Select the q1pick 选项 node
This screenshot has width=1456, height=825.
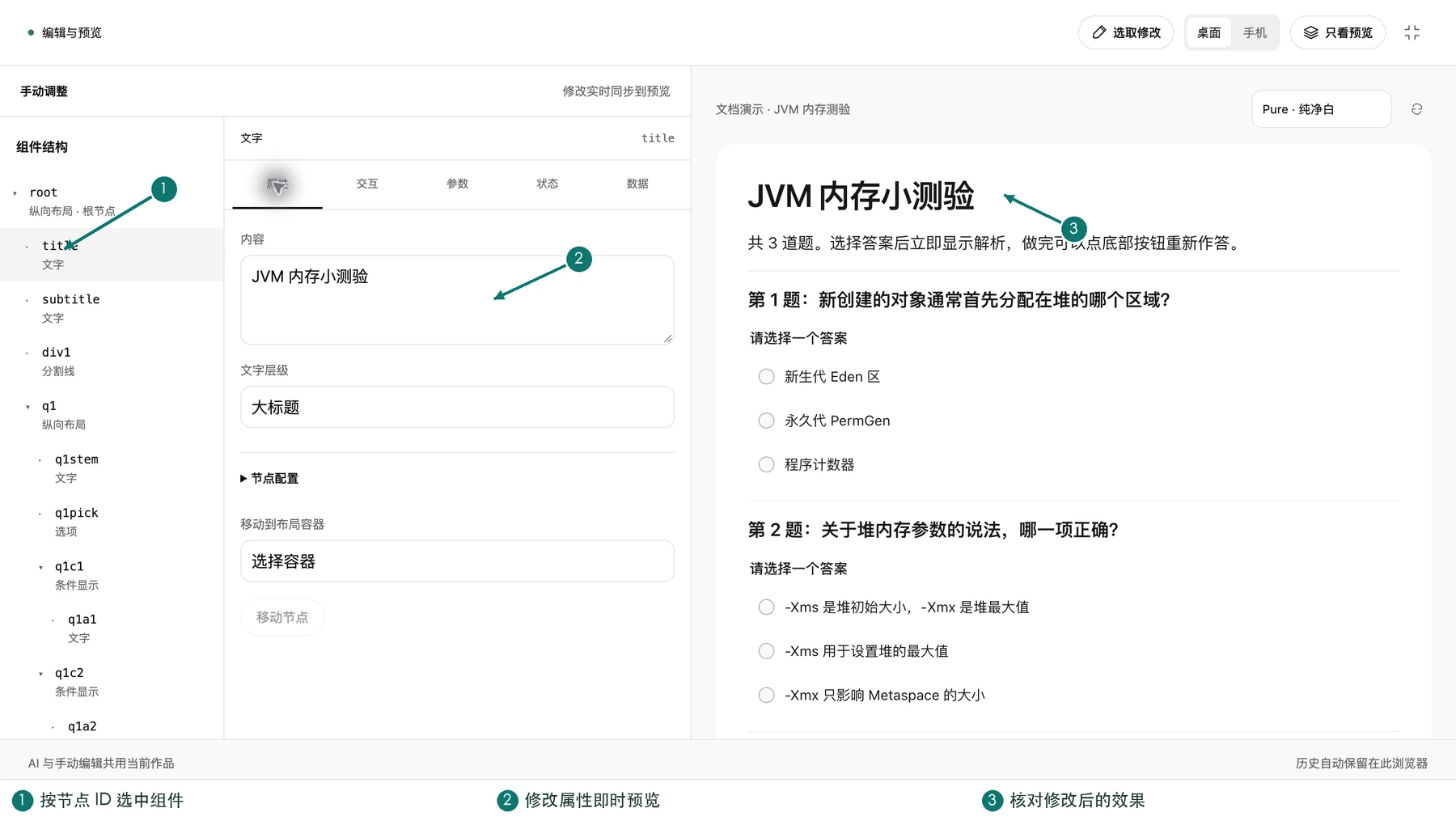coord(112,522)
